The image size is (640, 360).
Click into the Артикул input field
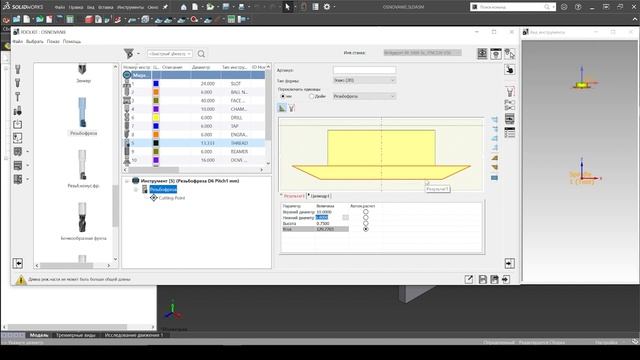(x=364, y=70)
